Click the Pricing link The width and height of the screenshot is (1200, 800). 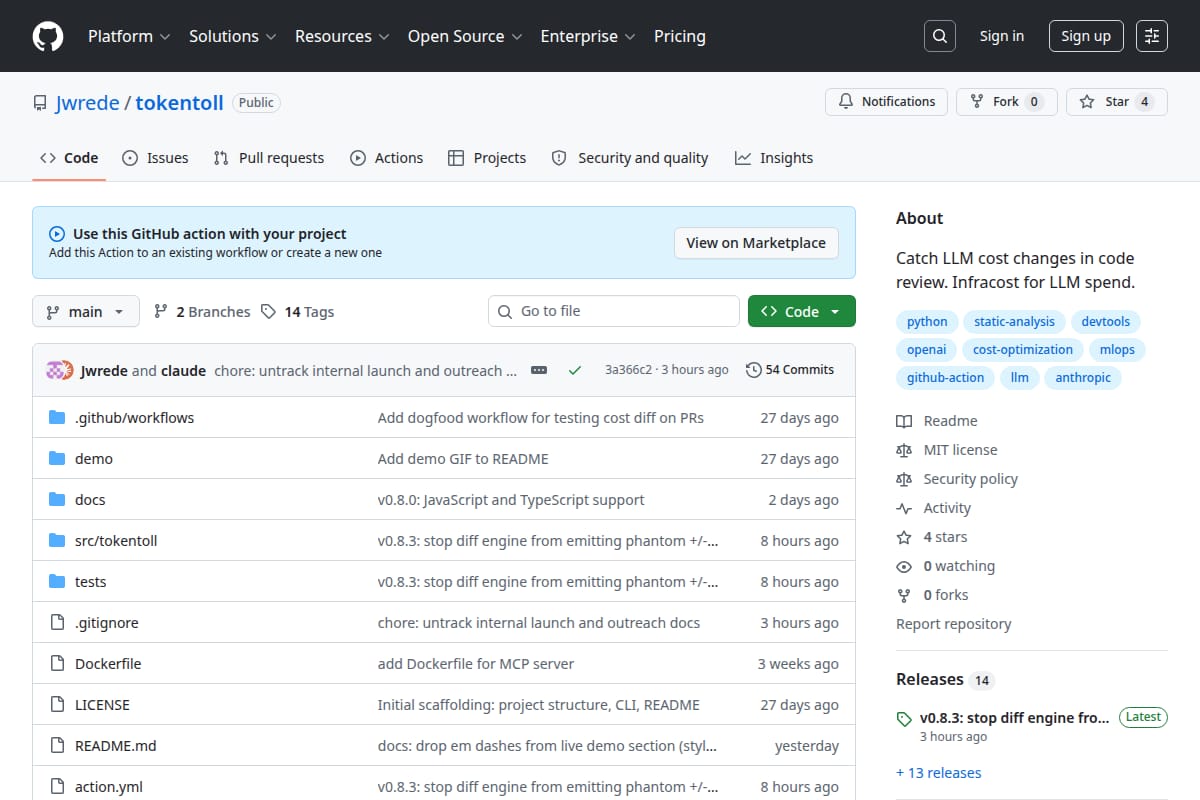click(x=680, y=36)
